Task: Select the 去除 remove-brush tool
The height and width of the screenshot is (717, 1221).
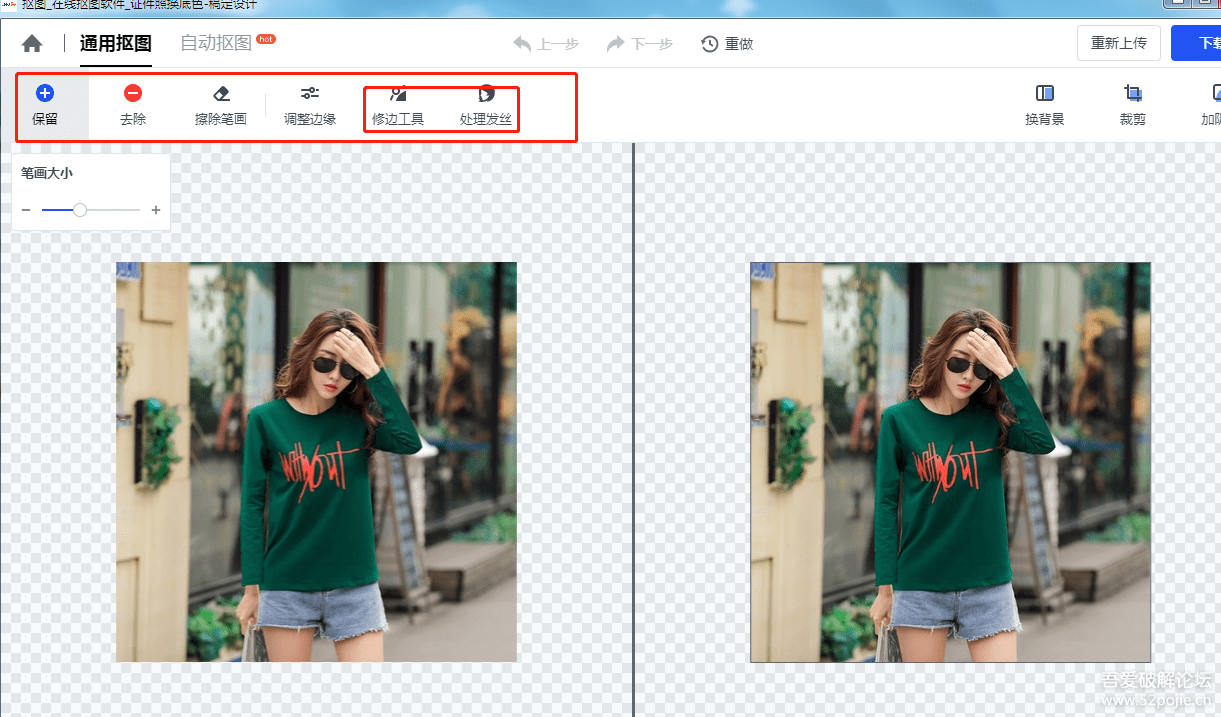Action: 133,105
